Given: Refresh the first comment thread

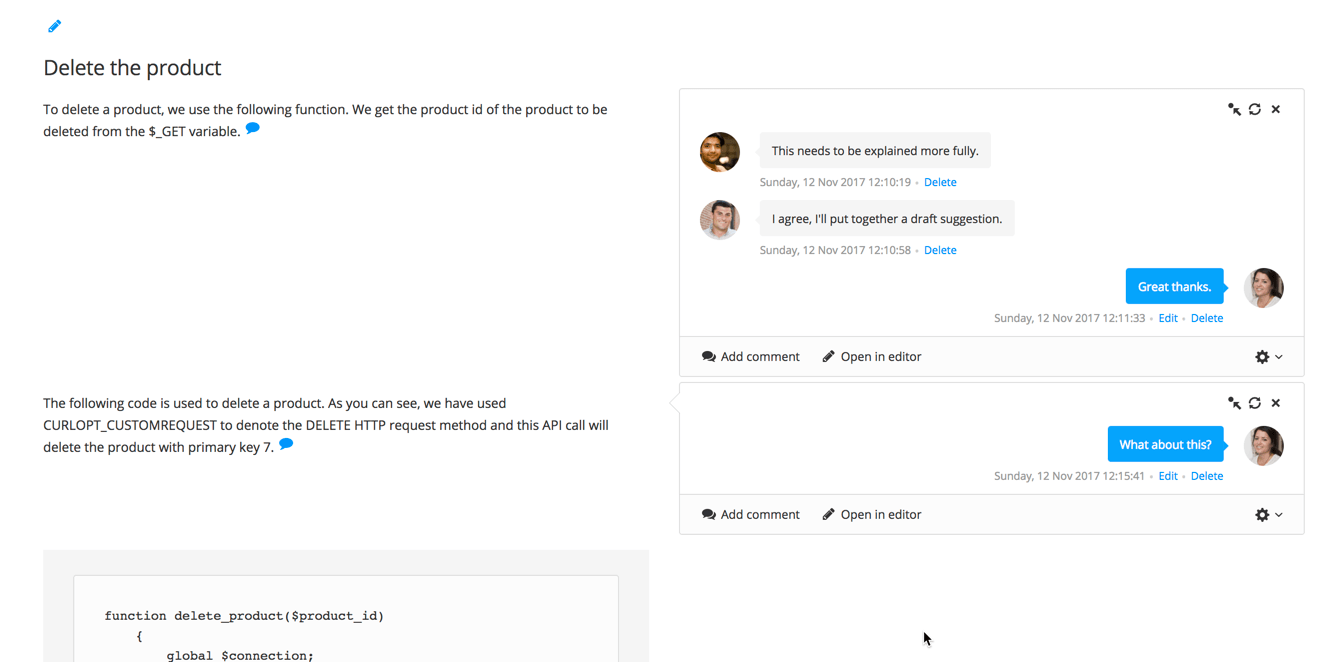Looking at the screenshot, I should pos(1255,109).
